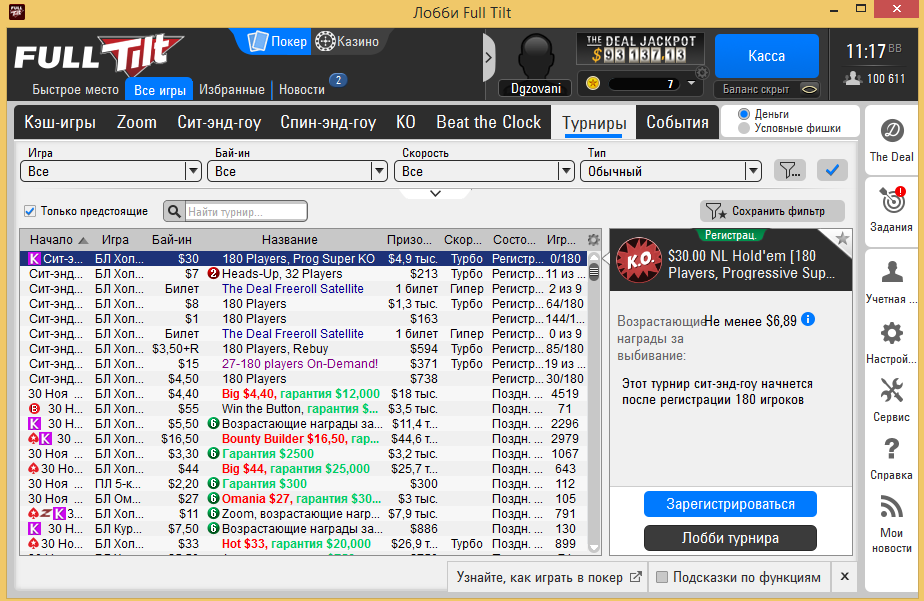Open Новости tab
This screenshot has height=601, width=924.
302,90
